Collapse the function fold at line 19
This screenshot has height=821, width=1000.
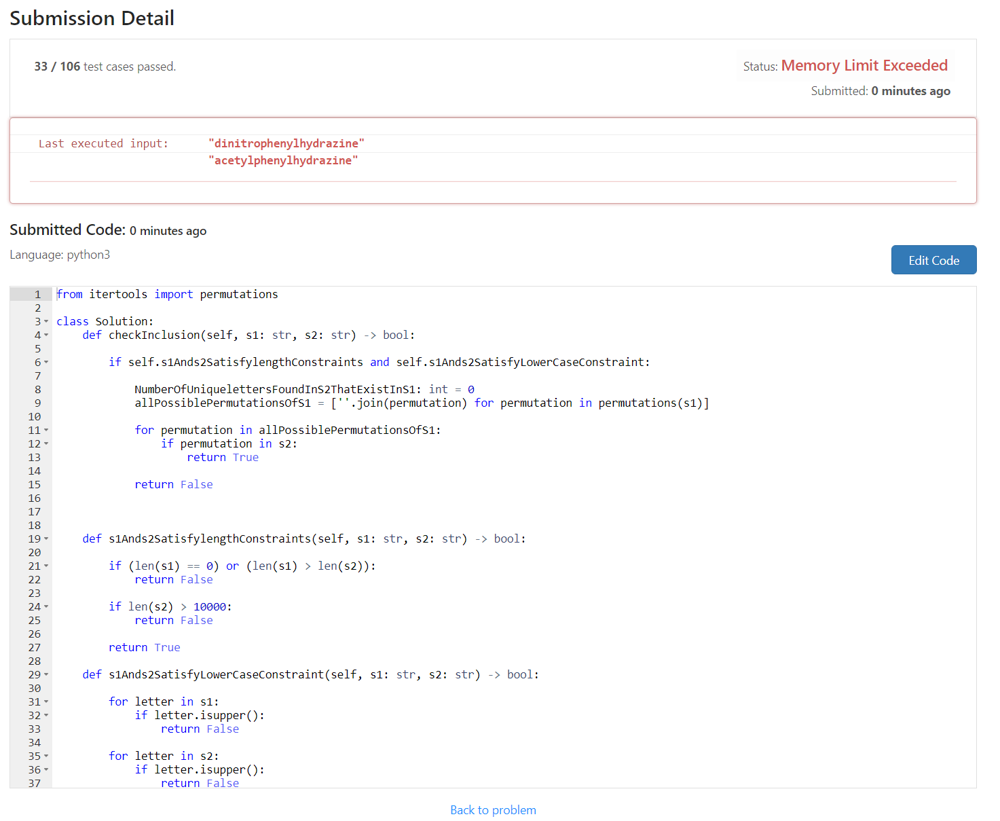coord(46,539)
